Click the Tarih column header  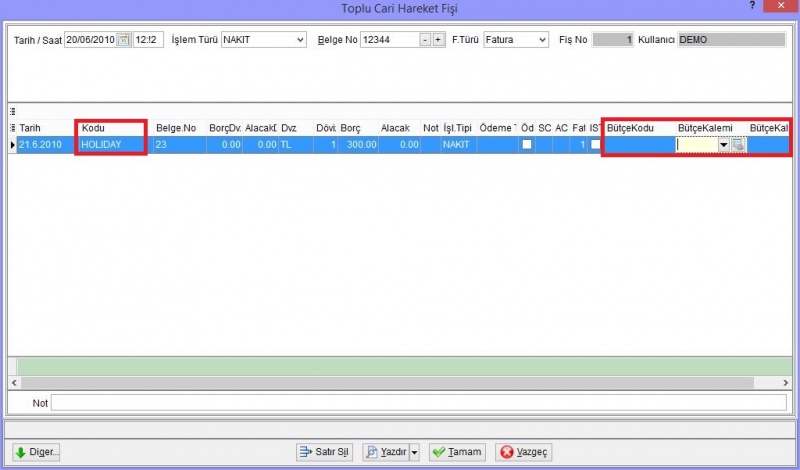coord(46,128)
